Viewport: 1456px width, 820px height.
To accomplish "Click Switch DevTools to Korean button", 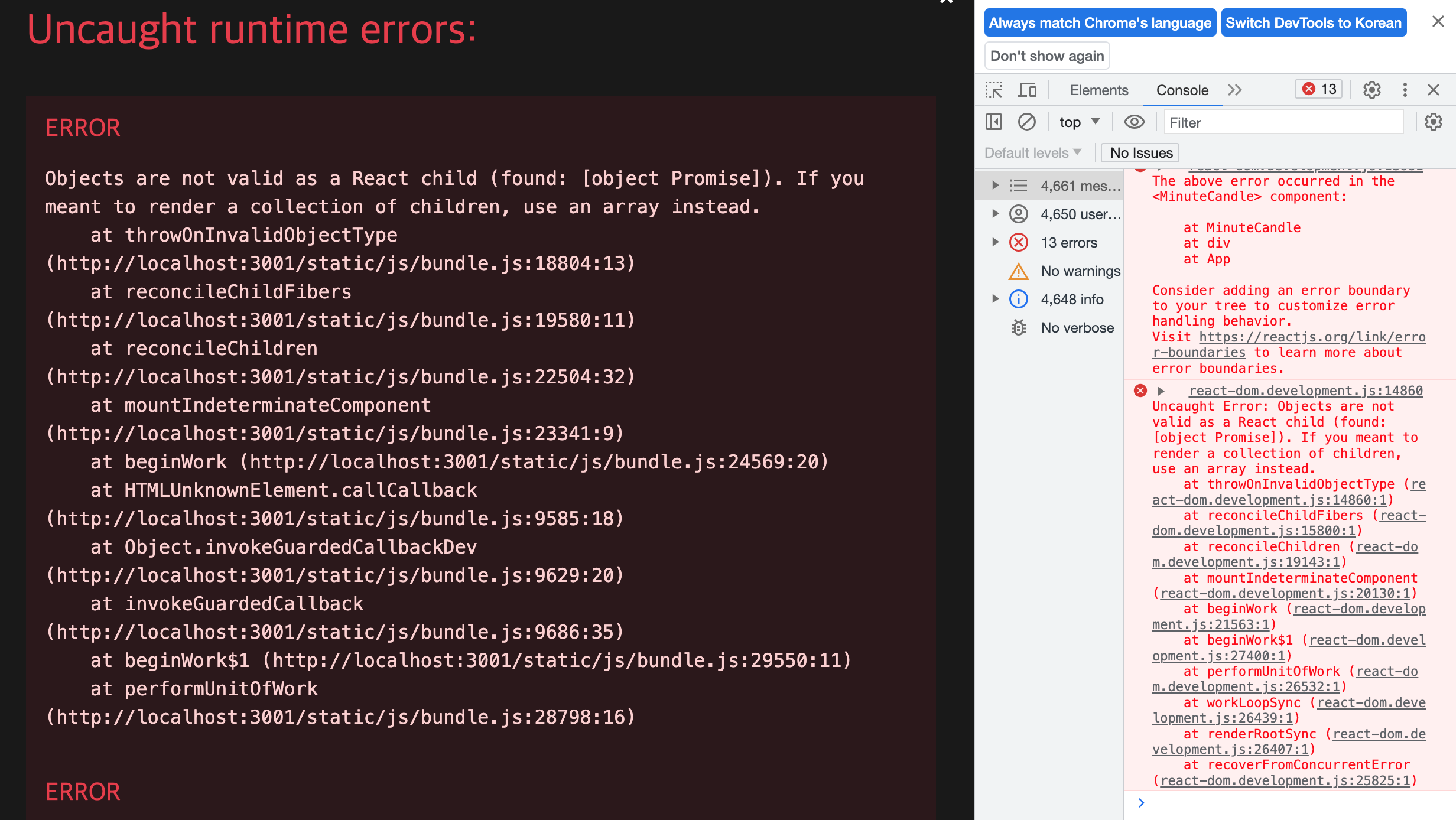I will click(1314, 22).
